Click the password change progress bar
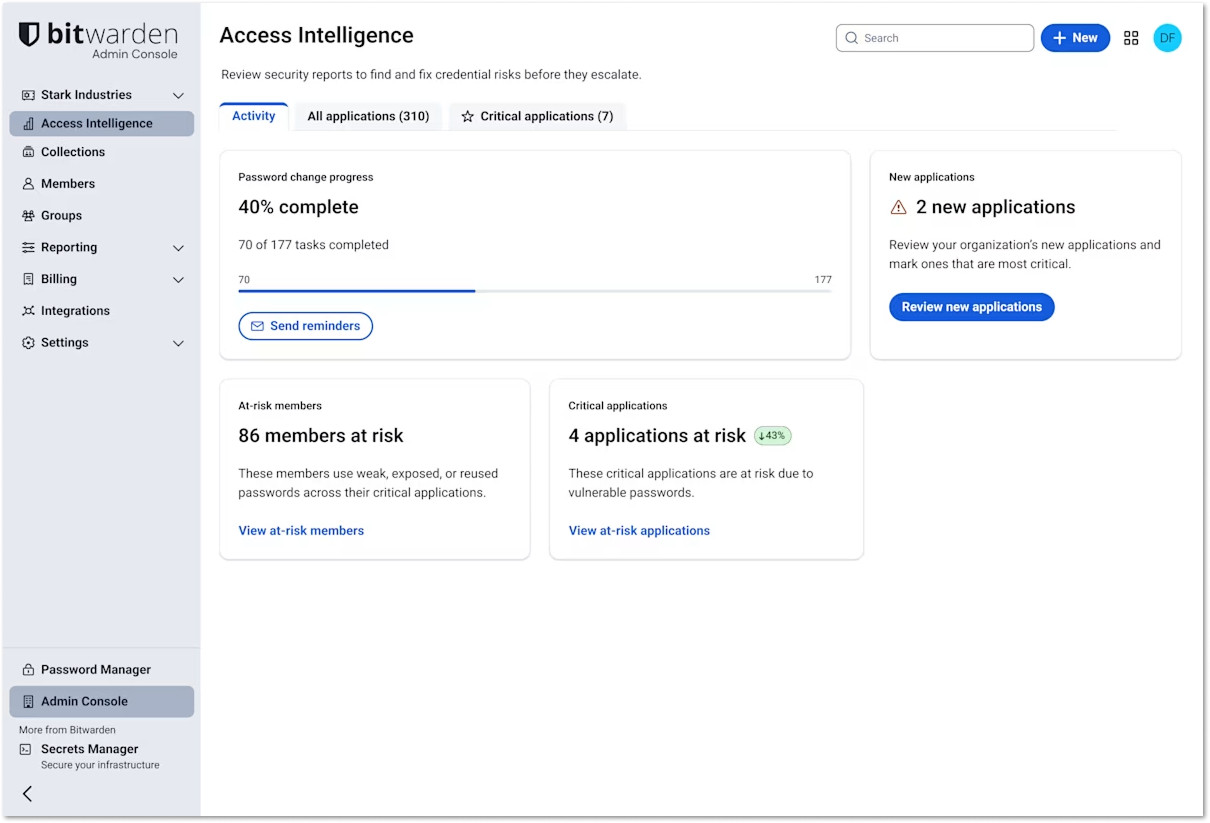 (x=535, y=290)
